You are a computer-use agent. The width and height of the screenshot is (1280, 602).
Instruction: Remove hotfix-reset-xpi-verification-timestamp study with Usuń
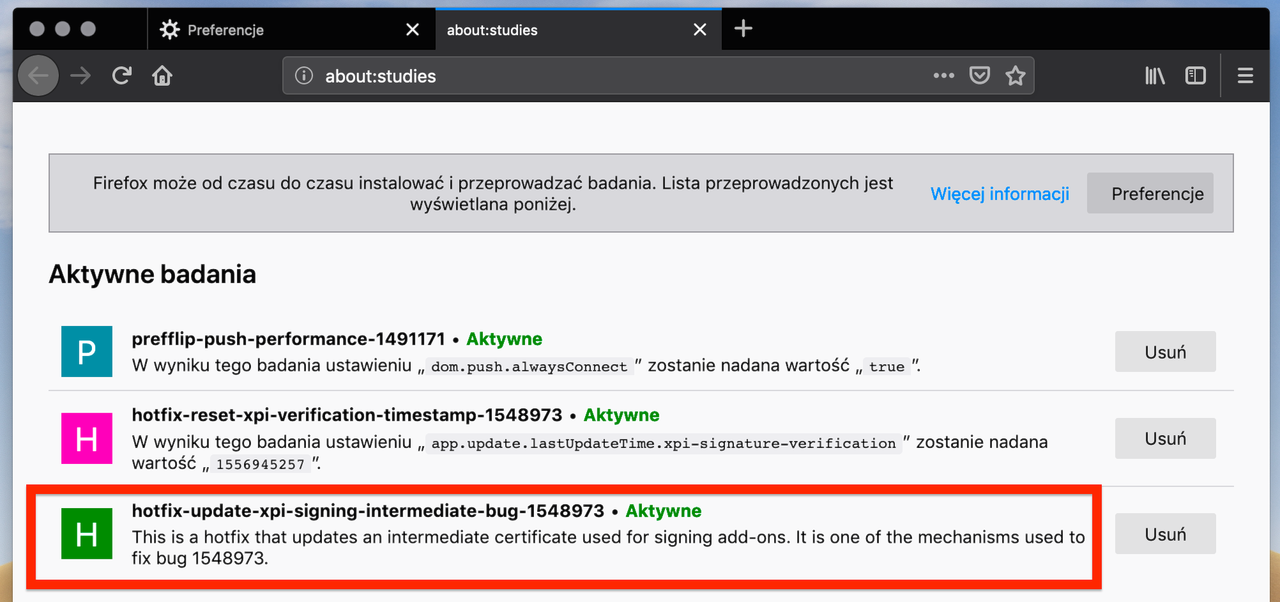[x=1165, y=438]
